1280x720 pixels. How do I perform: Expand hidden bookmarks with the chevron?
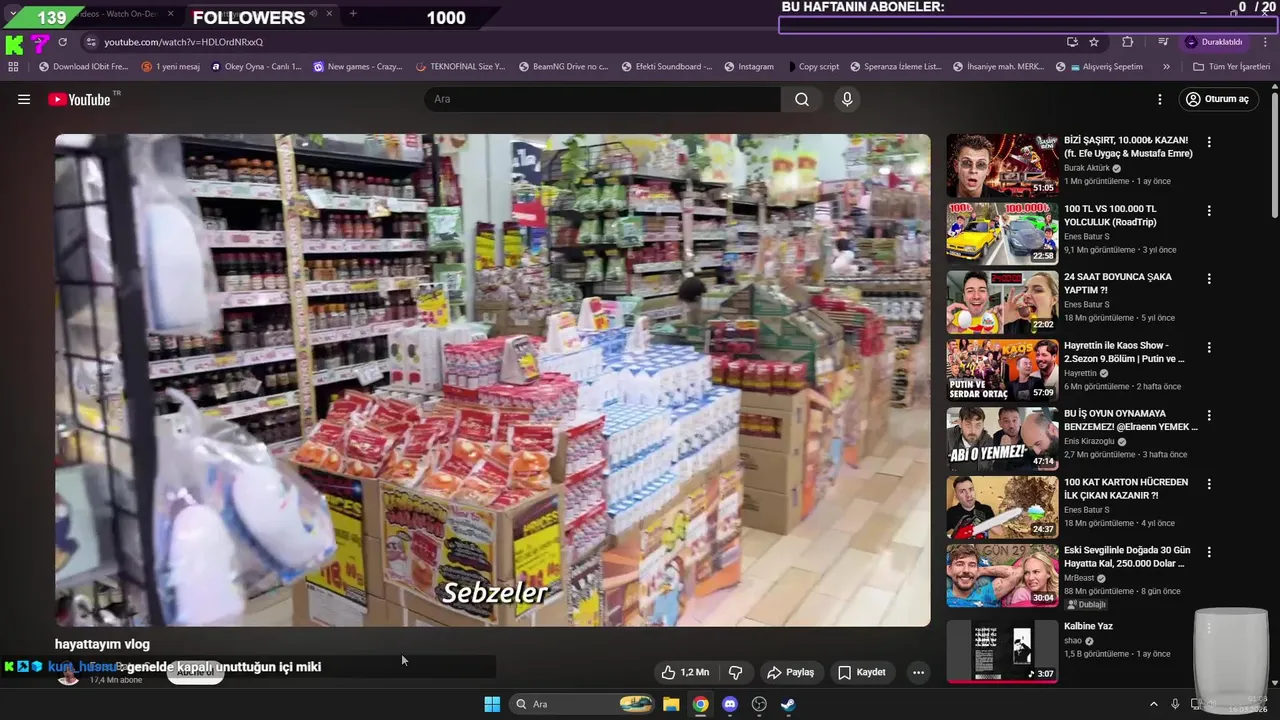click(1166, 67)
